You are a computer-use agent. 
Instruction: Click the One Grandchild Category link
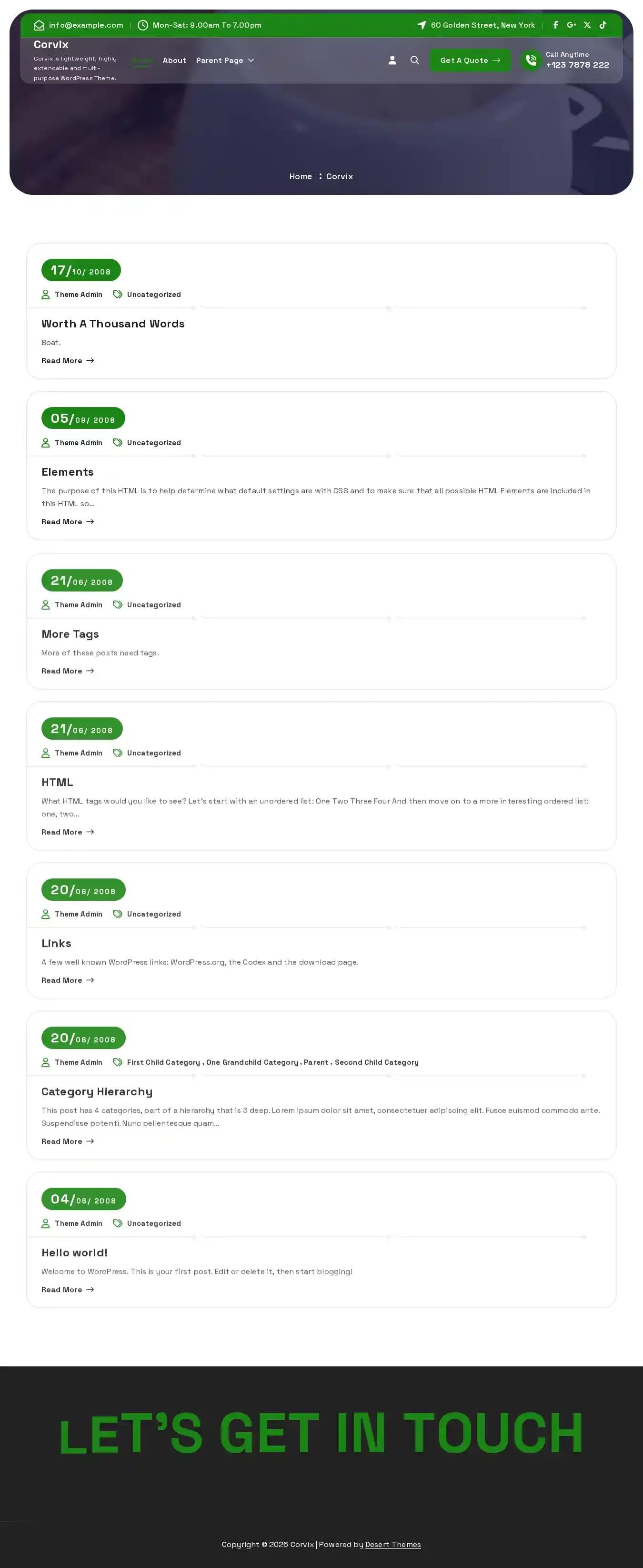[252, 1062]
